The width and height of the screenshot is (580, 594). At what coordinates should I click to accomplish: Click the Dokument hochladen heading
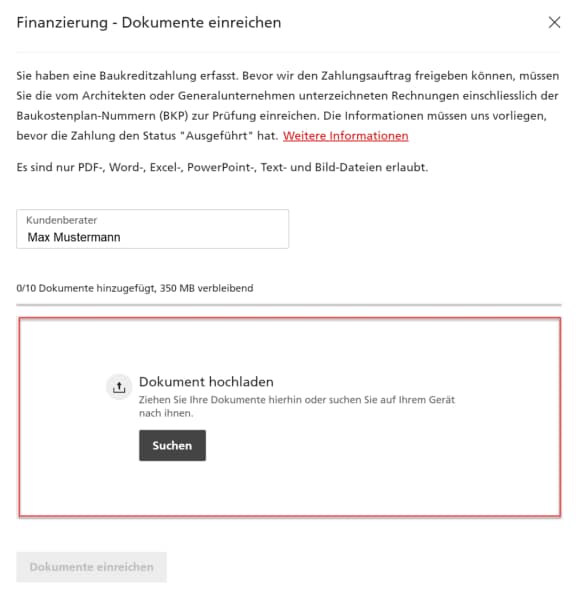click(x=206, y=381)
